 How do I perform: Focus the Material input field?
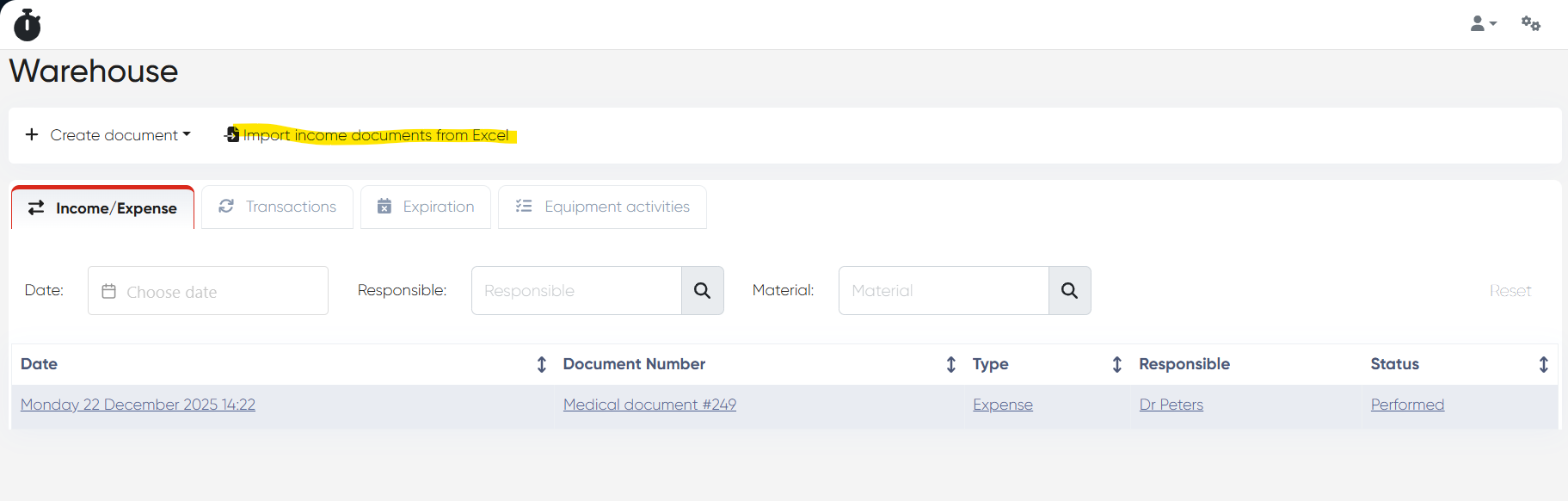[x=944, y=291]
